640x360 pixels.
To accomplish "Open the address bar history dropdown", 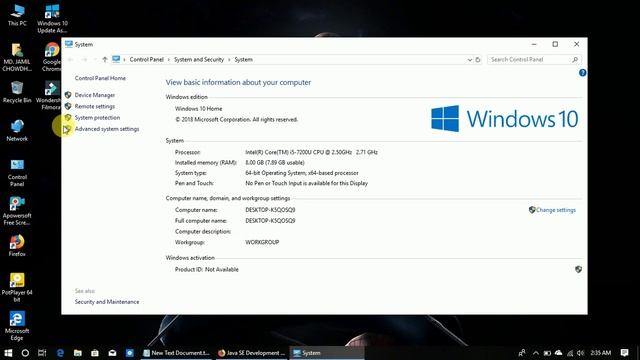I will click(469, 60).
